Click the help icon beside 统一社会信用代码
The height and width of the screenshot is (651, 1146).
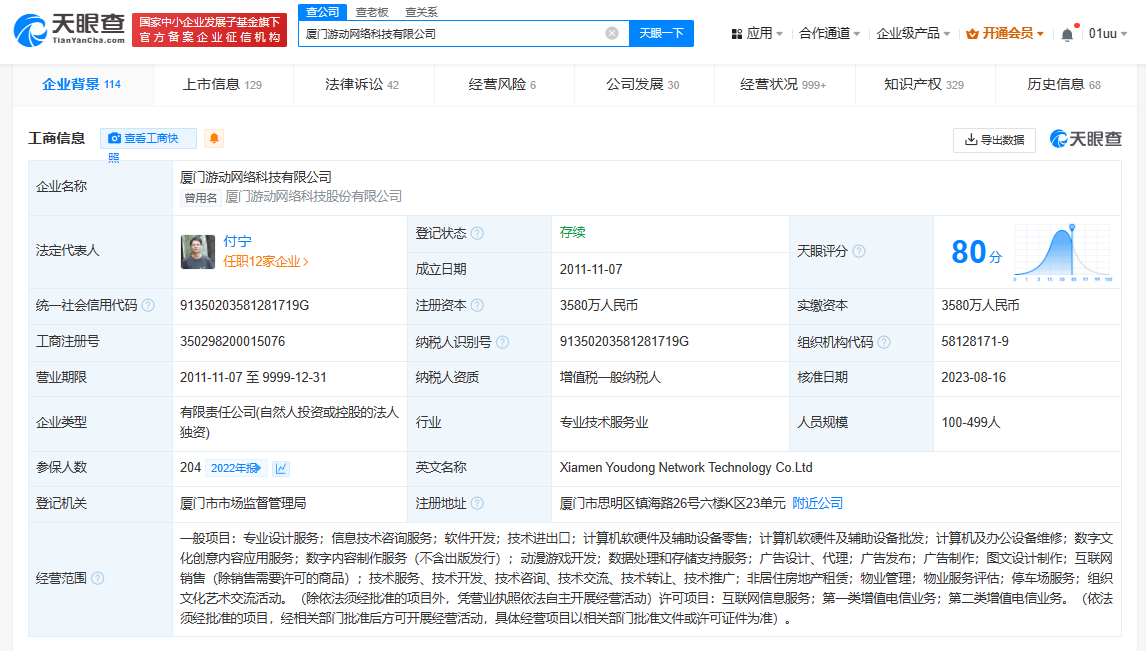[x=148, y=305]
